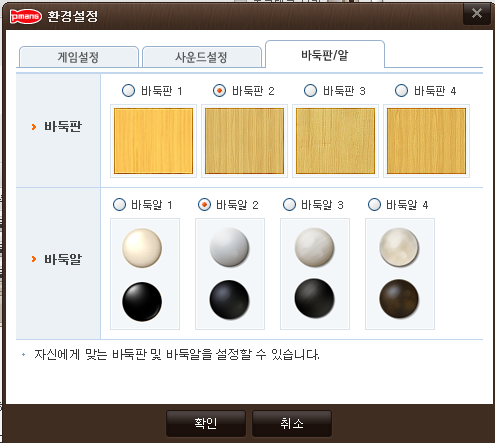Choose the black stone of 바둑알 3
The height and width of the screenshot is (443, 495).
(x=314, y=299)
